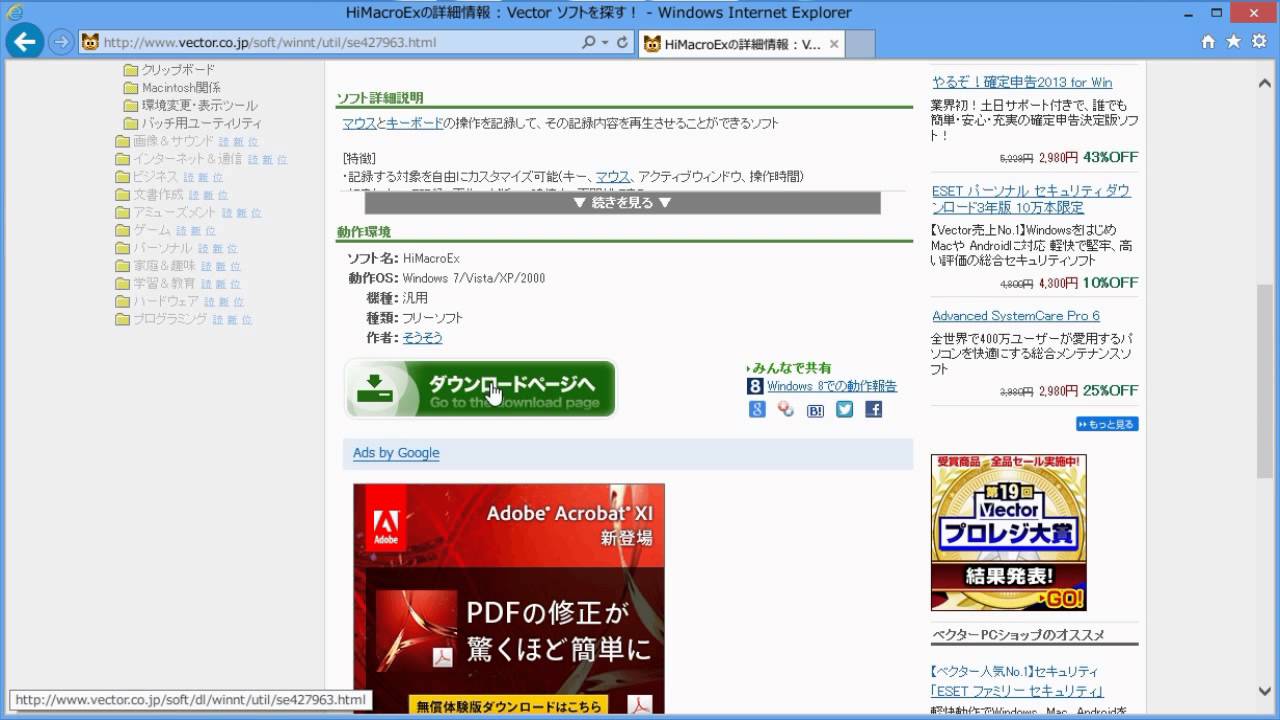1280x720 pixels.
Task: Click folder icon beside プログラミング
Action: click(x=122, y=320)
